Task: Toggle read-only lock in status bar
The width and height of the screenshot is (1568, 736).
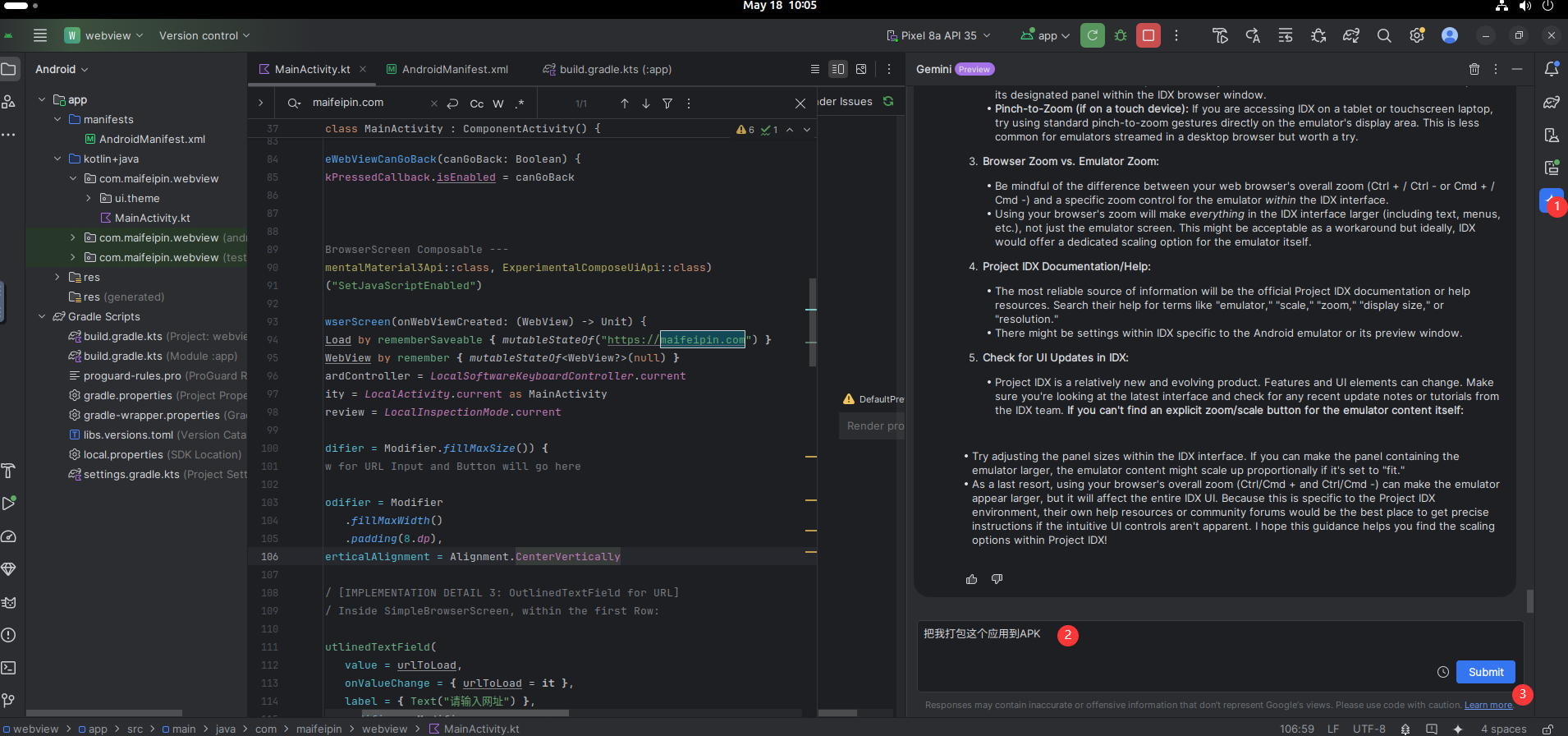Action: (x=1547, y=729)
